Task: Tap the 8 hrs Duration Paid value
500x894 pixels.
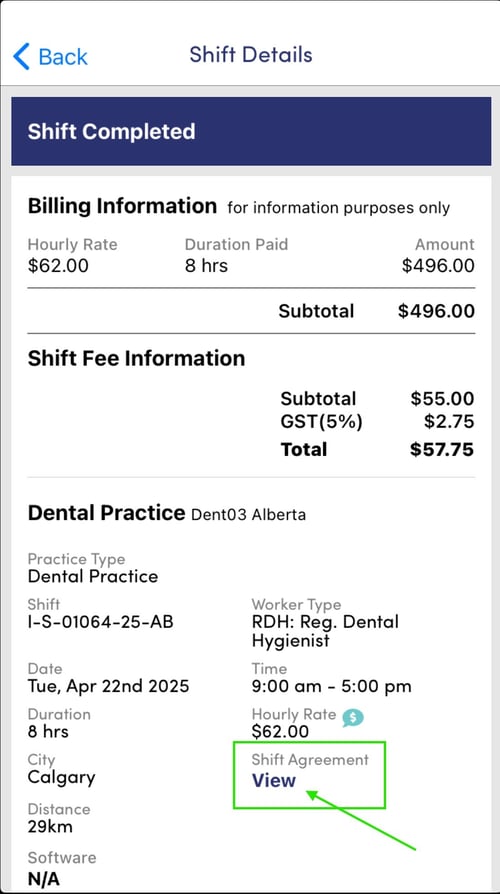Action: click(x=206, y=266)
